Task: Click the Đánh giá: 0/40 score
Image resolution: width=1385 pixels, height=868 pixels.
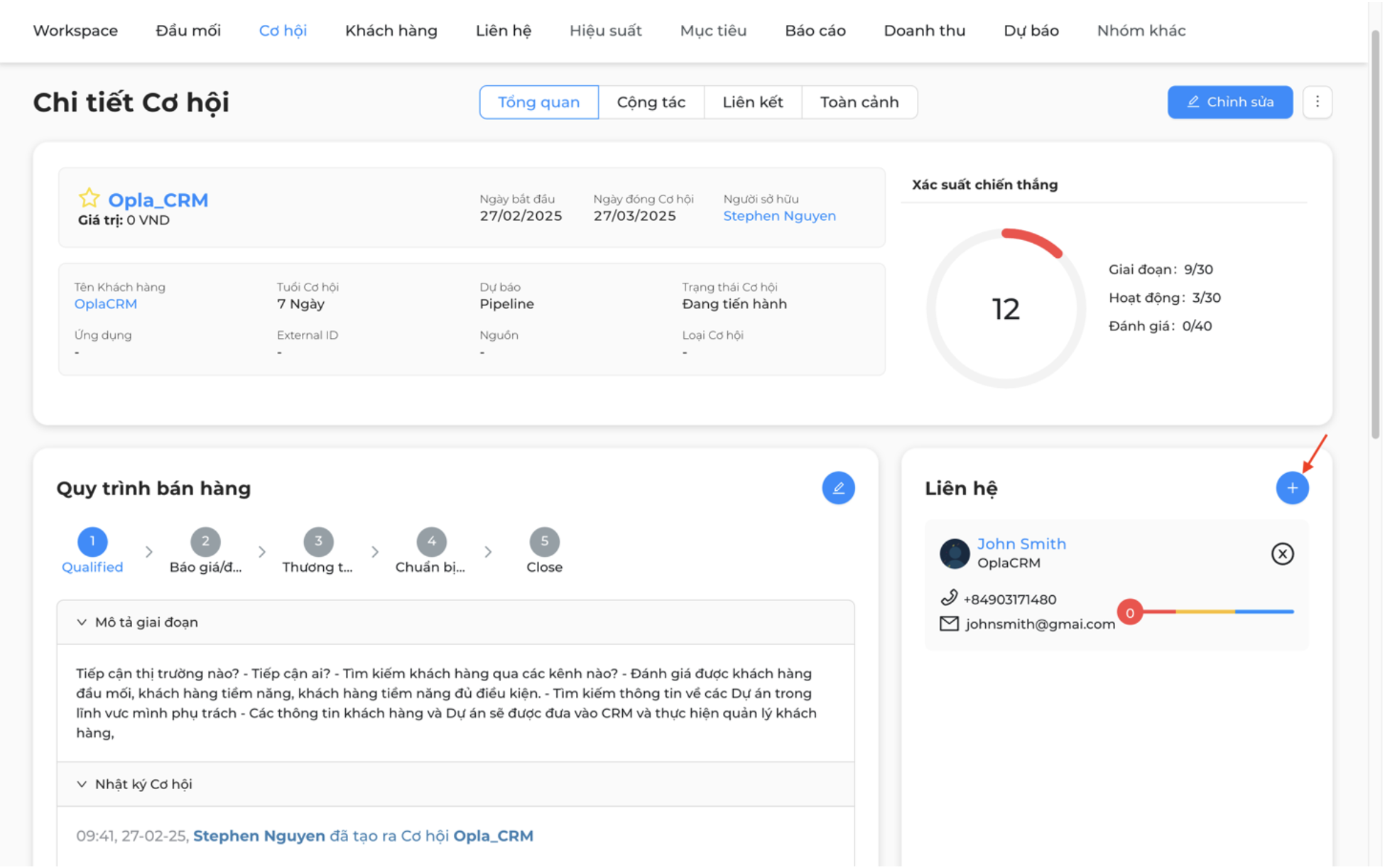Action: (x=1160, y=327)
